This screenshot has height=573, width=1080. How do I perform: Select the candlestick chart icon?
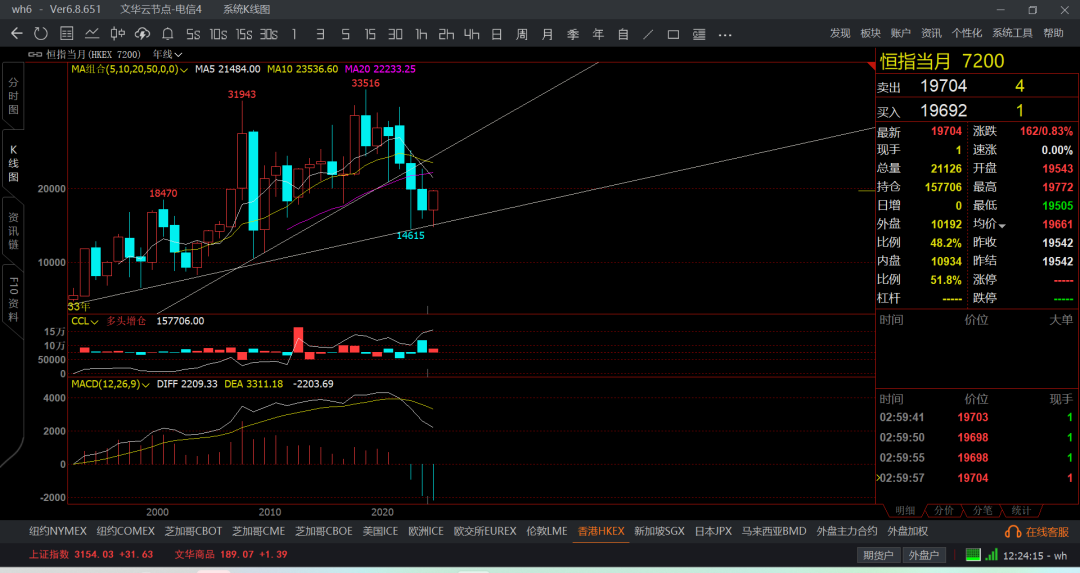tap(118, 34)
